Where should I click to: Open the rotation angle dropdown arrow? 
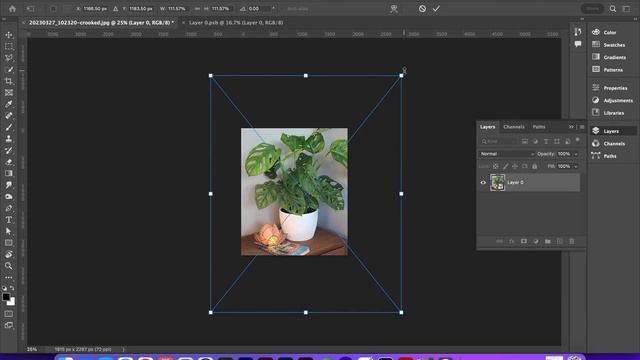click(x=273, y=9)
